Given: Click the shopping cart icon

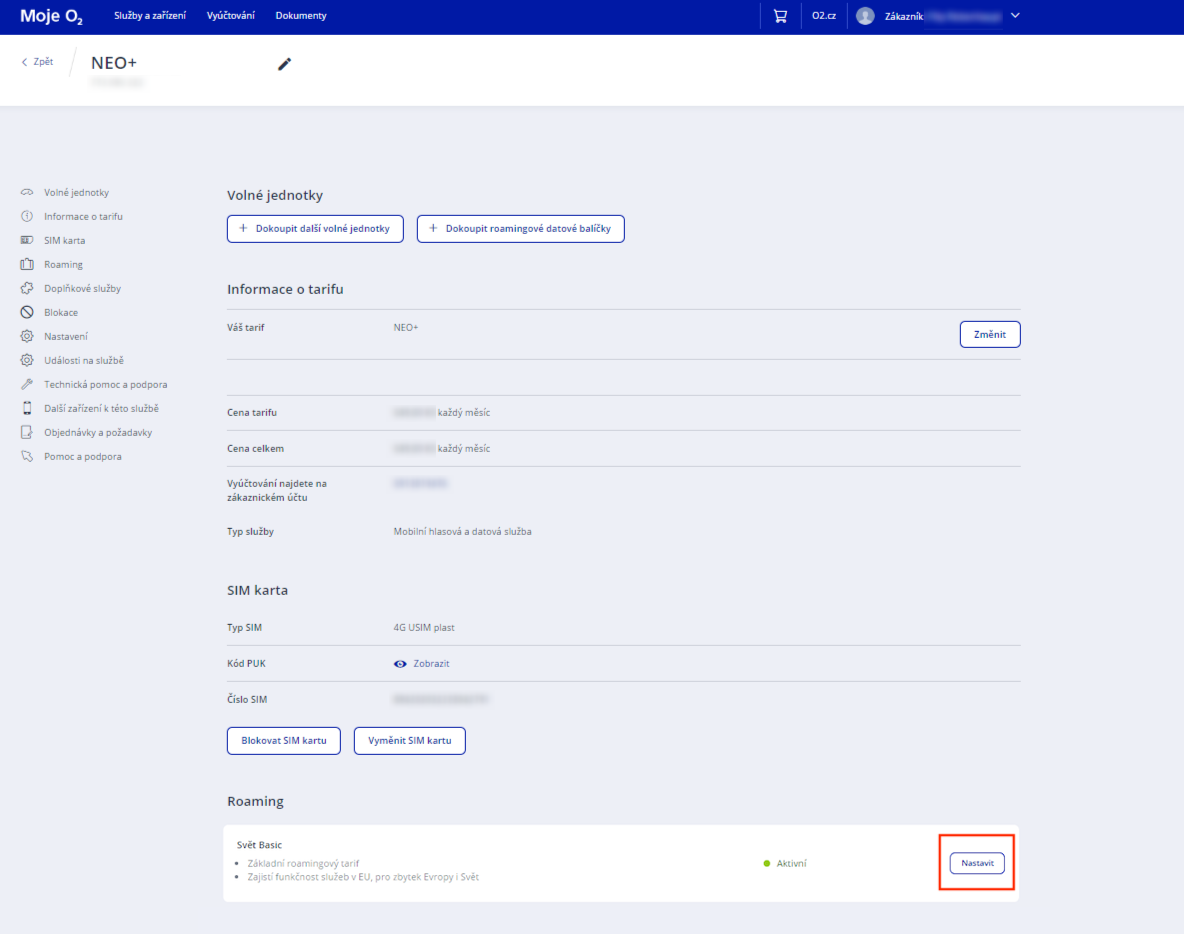Looking at the screenshot, I should (x=780, y=16).
